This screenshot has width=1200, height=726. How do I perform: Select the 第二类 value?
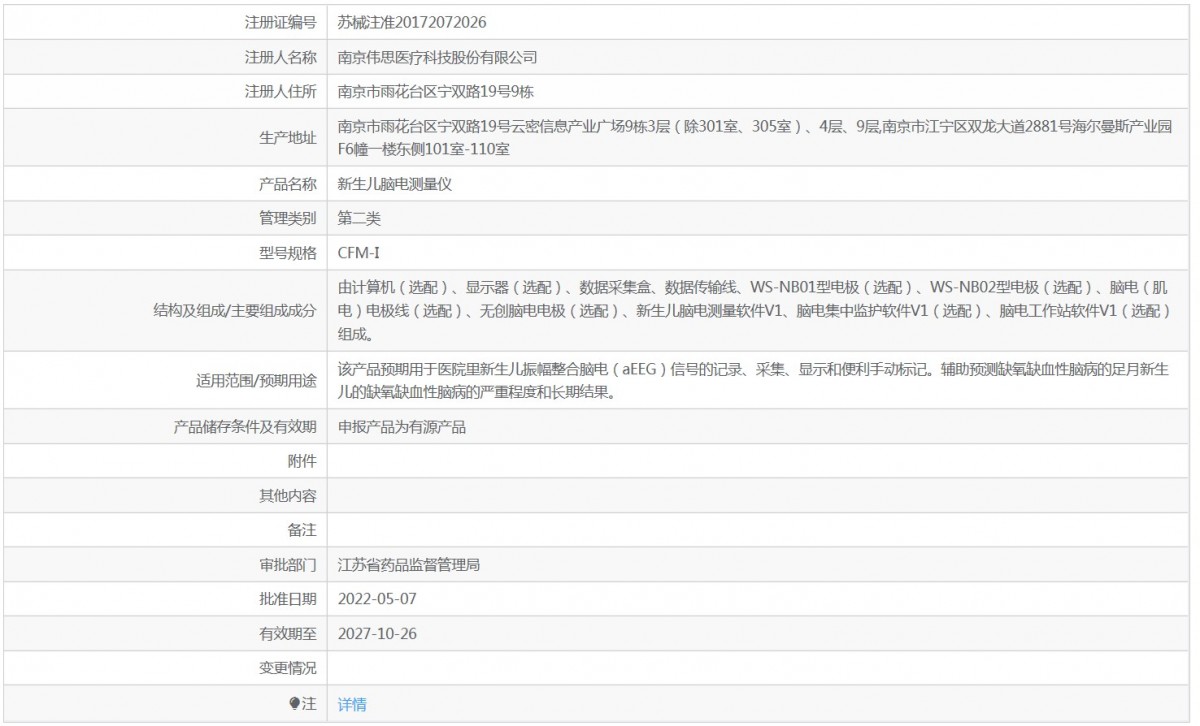point(359,218)
